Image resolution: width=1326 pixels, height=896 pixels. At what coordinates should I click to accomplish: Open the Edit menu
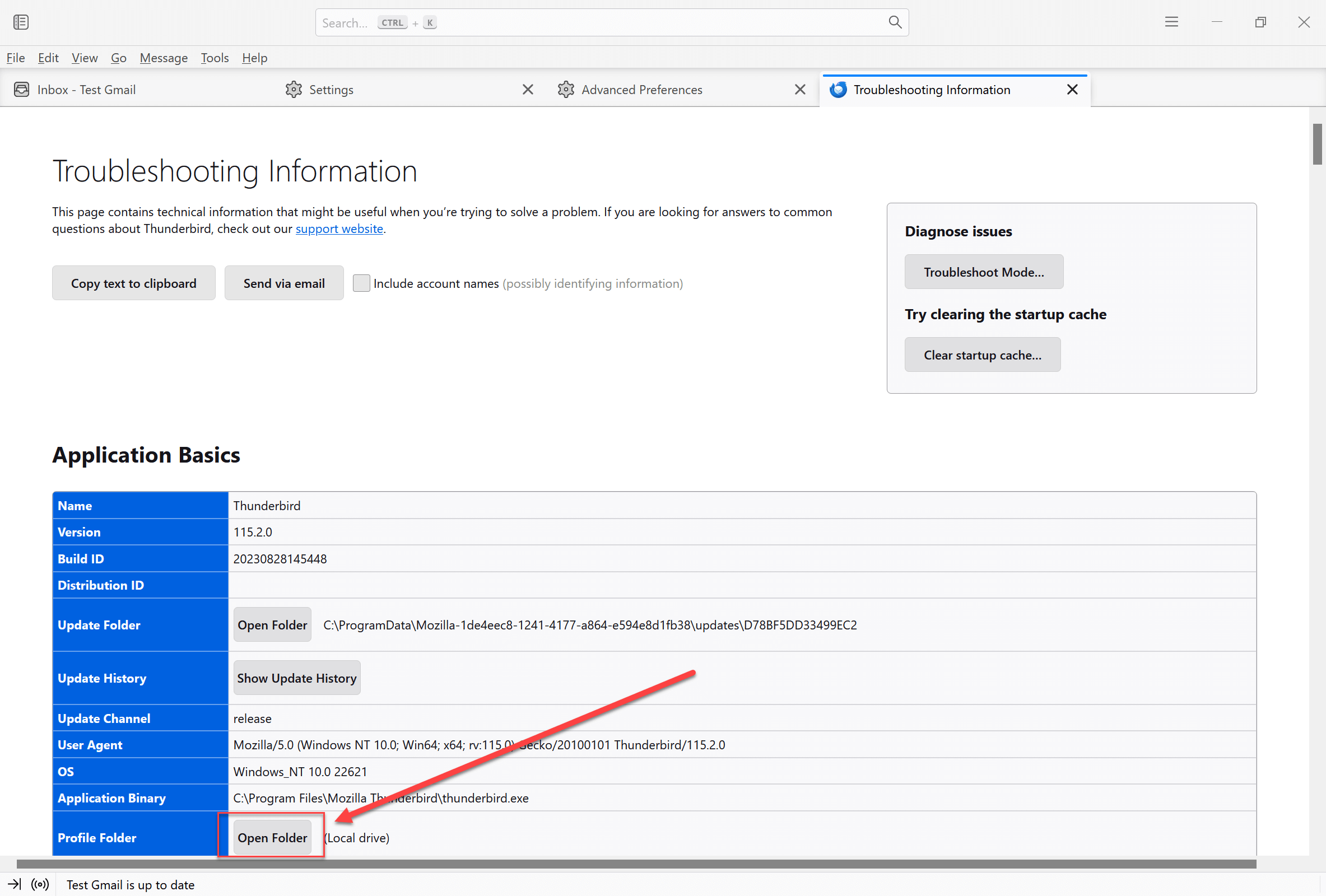pyautogui.click(x=48, y=58)
